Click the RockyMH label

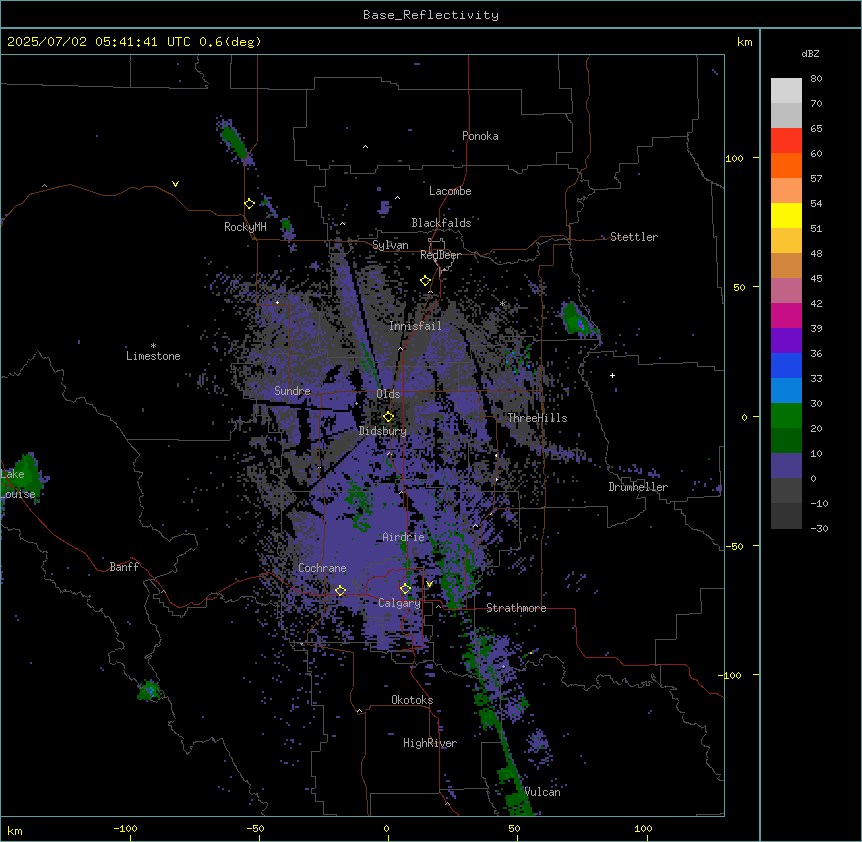(245, 227)
